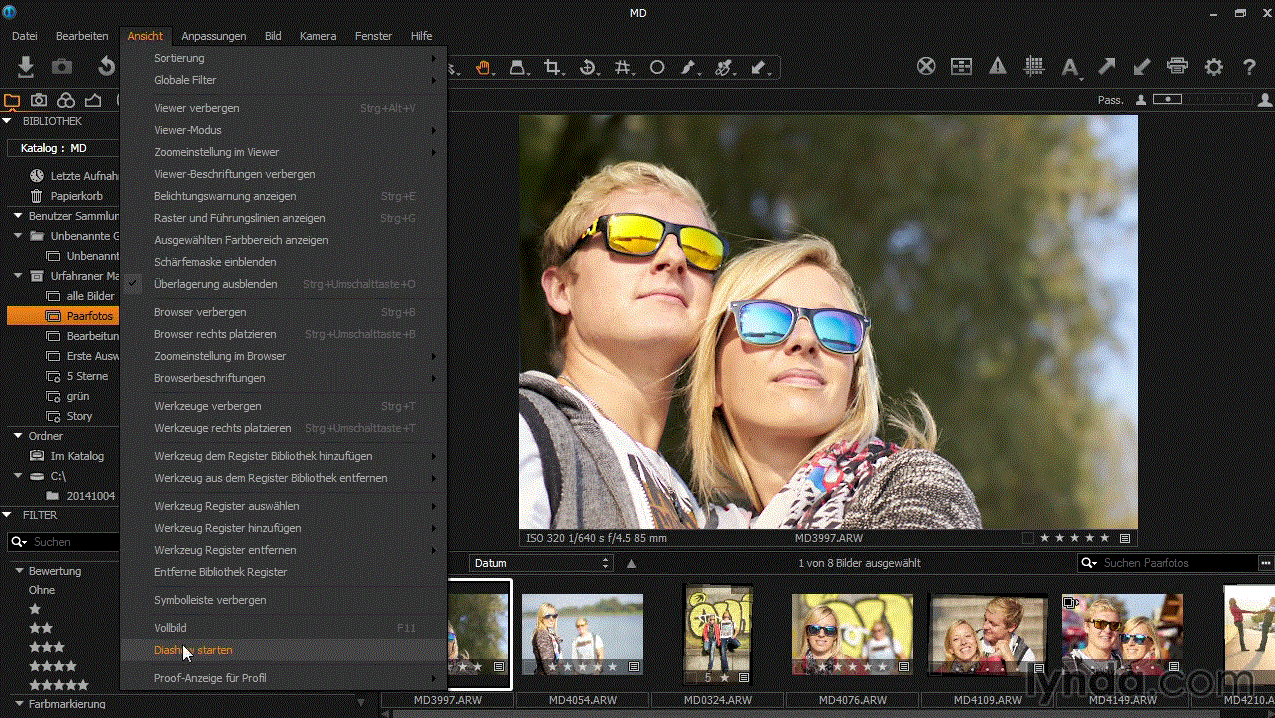Screen dimensions: 1275x718
Task: Click the exposure warning triangle icon
Action: [998, 66]
